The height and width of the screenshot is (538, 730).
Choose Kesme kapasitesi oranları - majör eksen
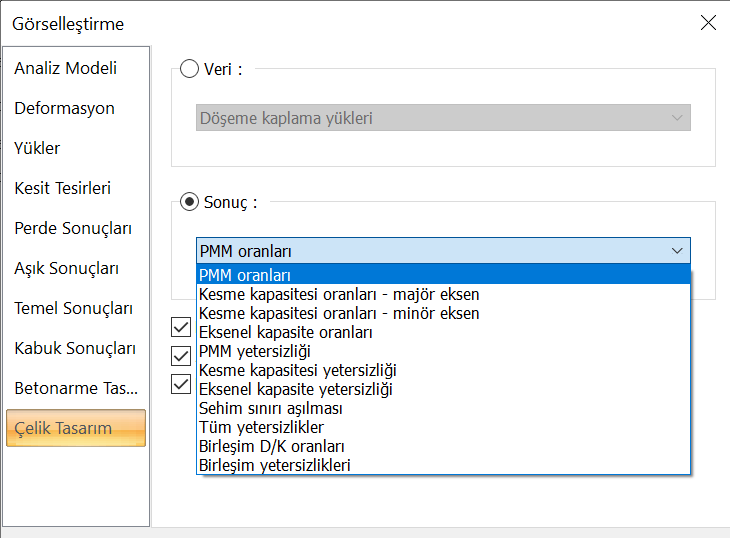point(339,294)
